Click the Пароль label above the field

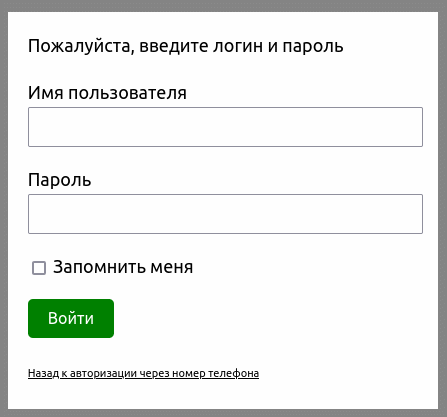click(59, 180)
